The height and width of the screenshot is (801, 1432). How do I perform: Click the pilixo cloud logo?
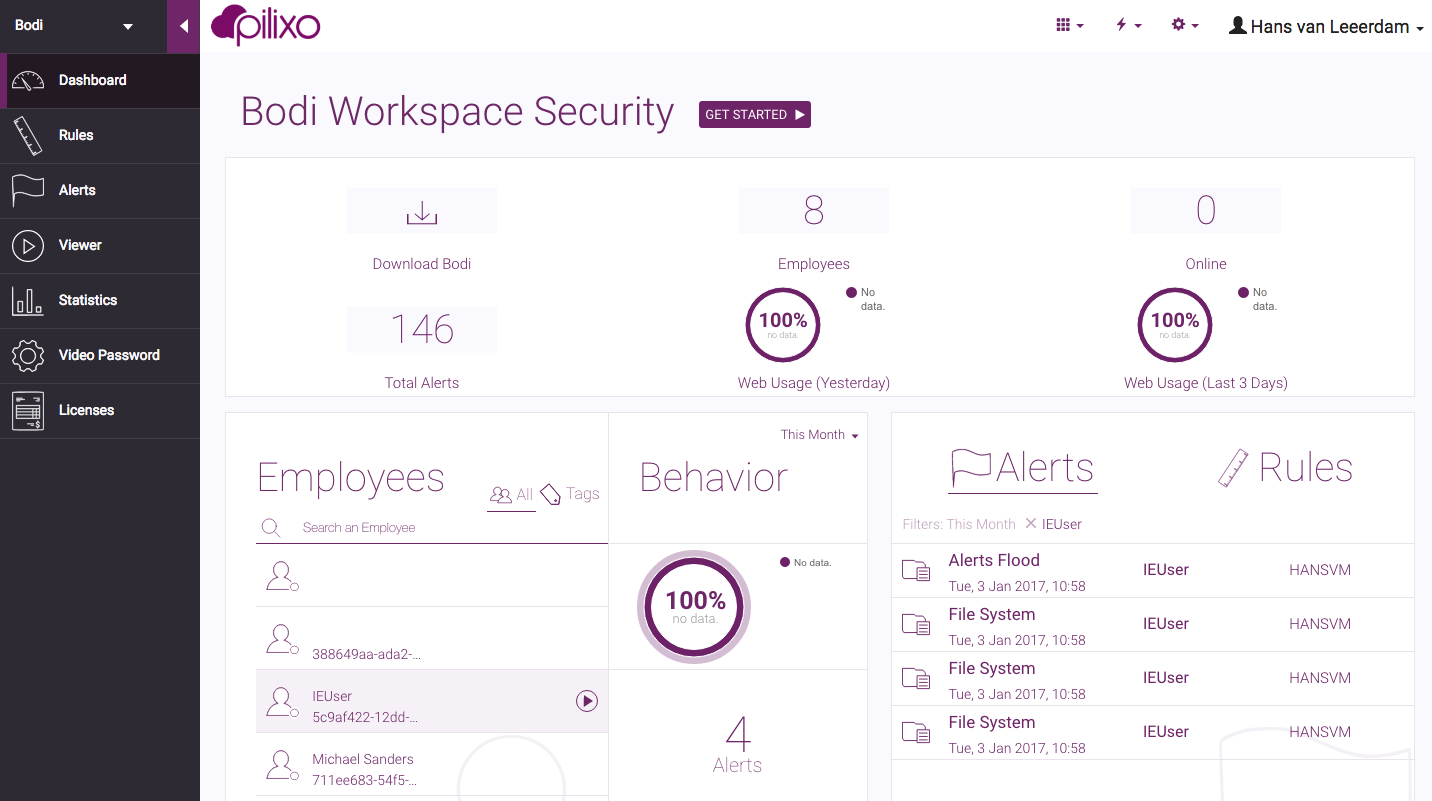(266, 25)
